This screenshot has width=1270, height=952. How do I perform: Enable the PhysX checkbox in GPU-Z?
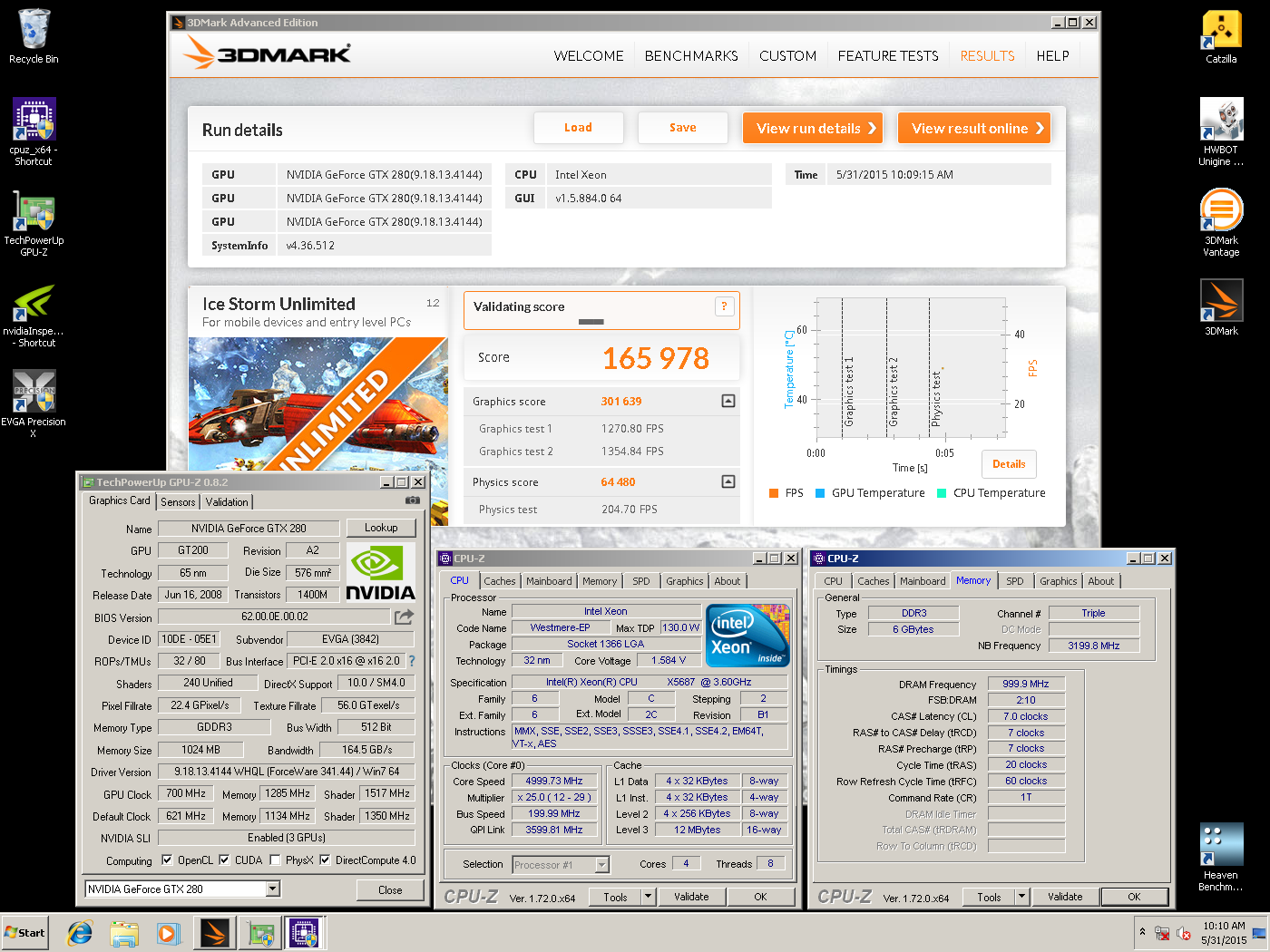pyautogui.click(x=275, y=860)
